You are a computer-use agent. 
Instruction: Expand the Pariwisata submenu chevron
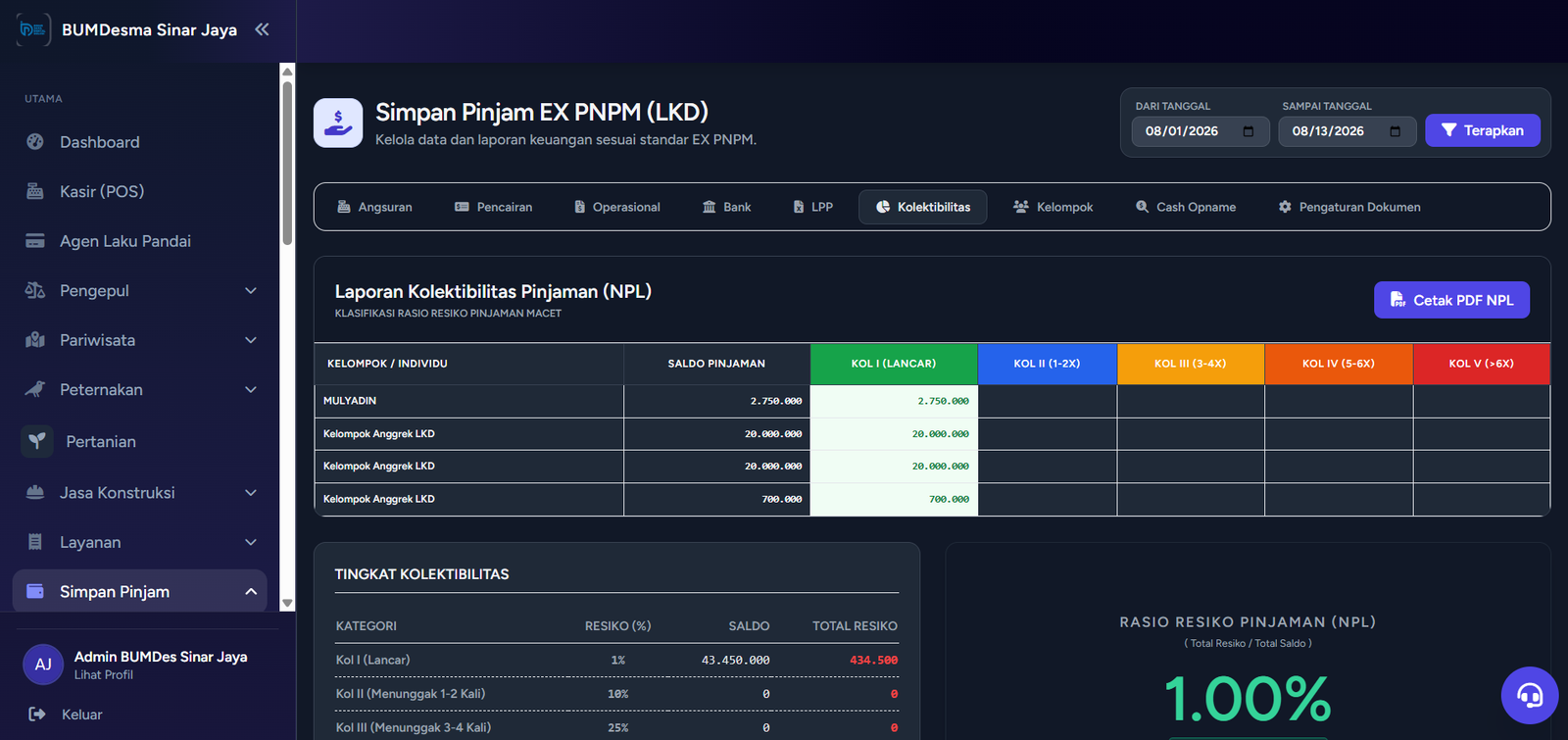pyautogui.click(x=251, y=340)
